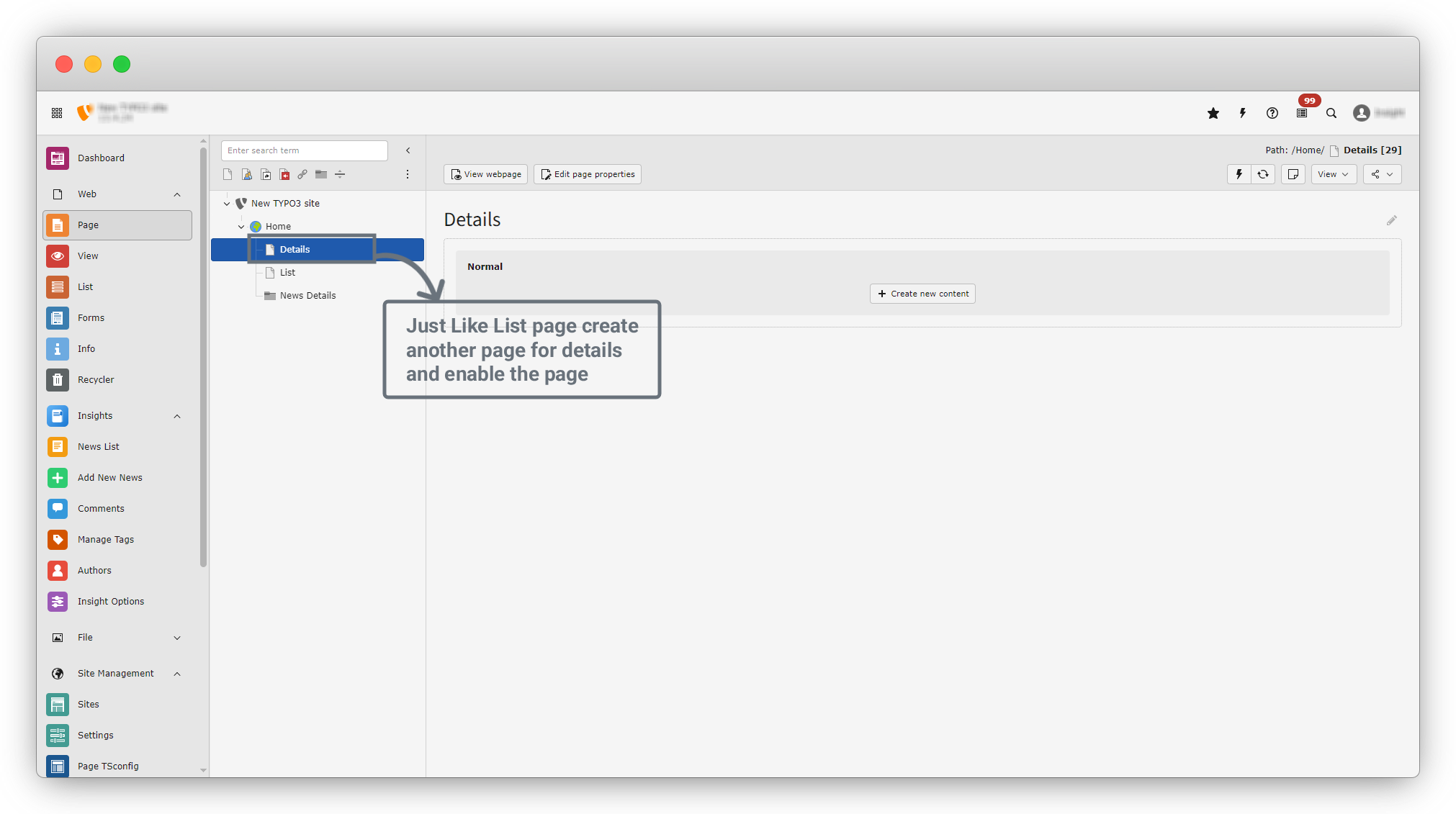Collapse the Home tree node
Screen dimensions: 1456x814
click(x=241, y=227)
